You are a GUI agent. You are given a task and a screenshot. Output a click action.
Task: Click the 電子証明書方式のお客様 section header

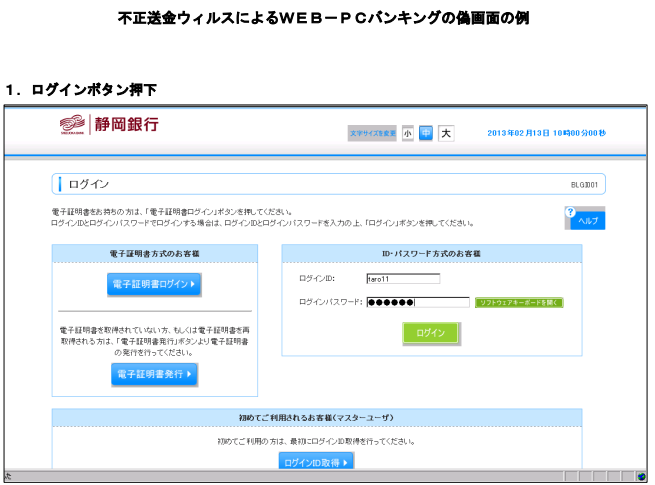154,254
